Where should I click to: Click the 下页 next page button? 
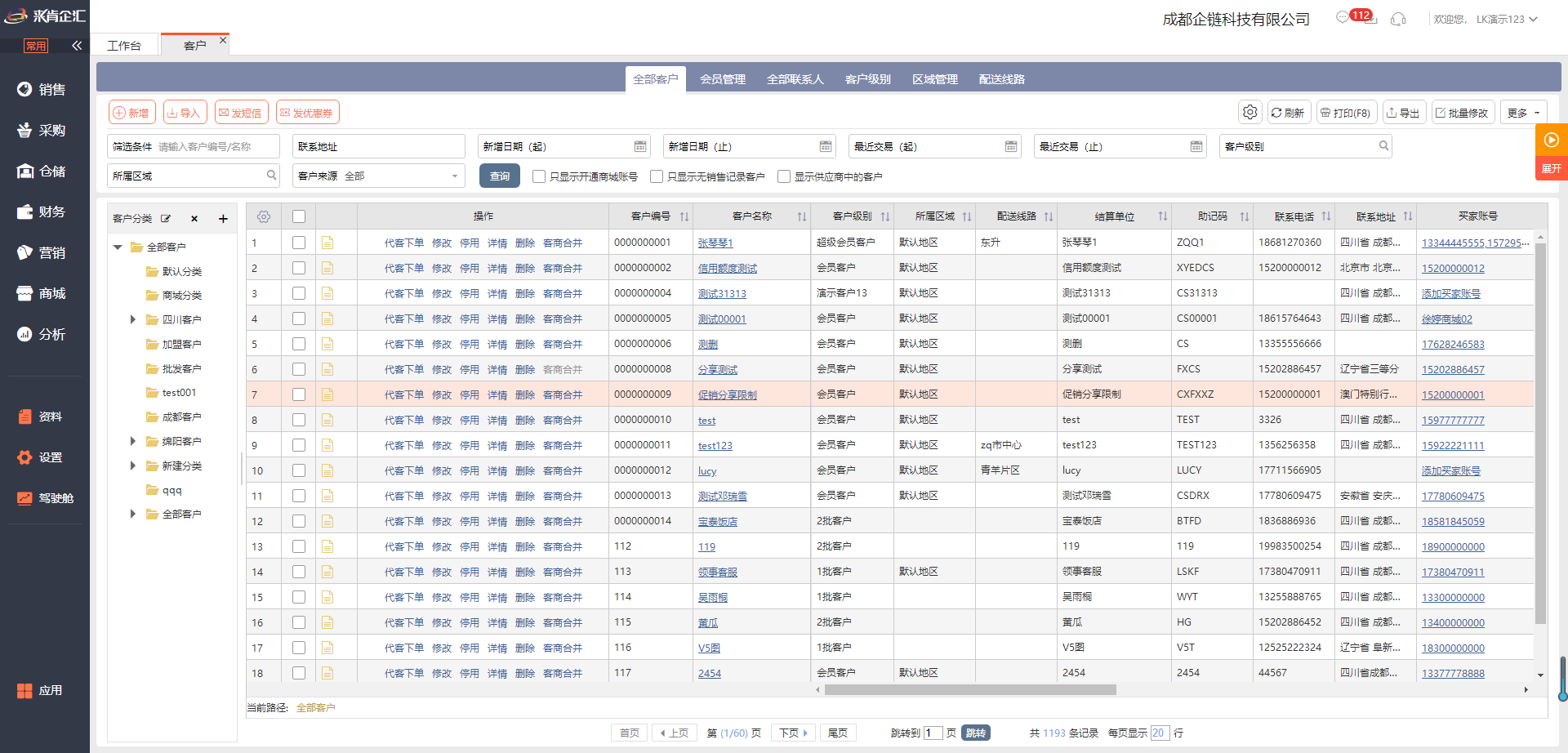click(x=793, y=733)
